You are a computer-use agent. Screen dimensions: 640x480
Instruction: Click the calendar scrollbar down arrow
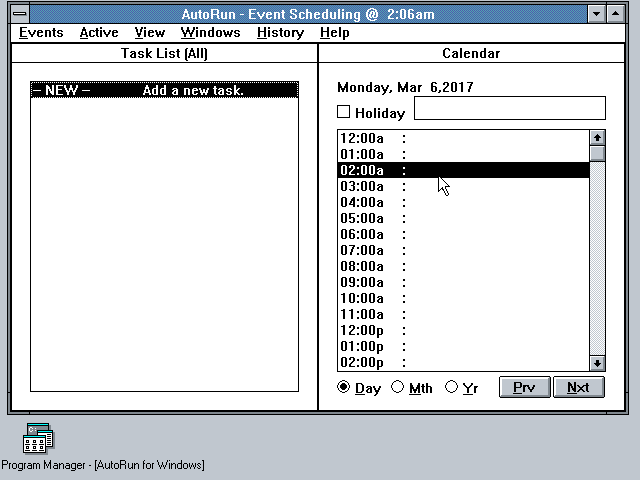coord(597,363)
